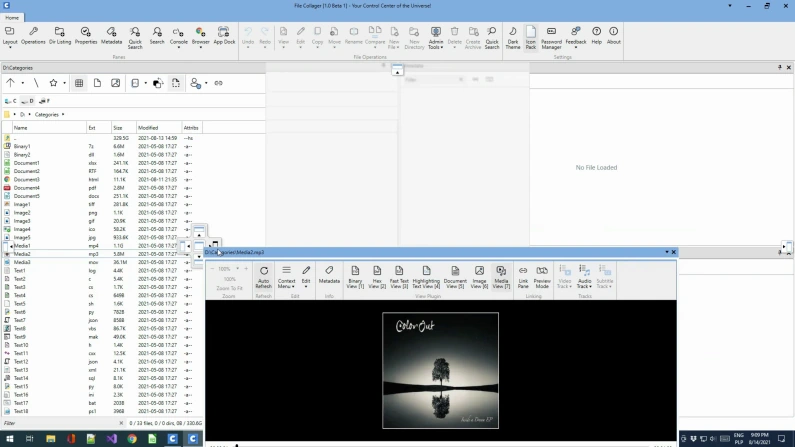Switch to Fast Text View [3]
This screenshot has height=447, width=795.
(x=399, y=277)
